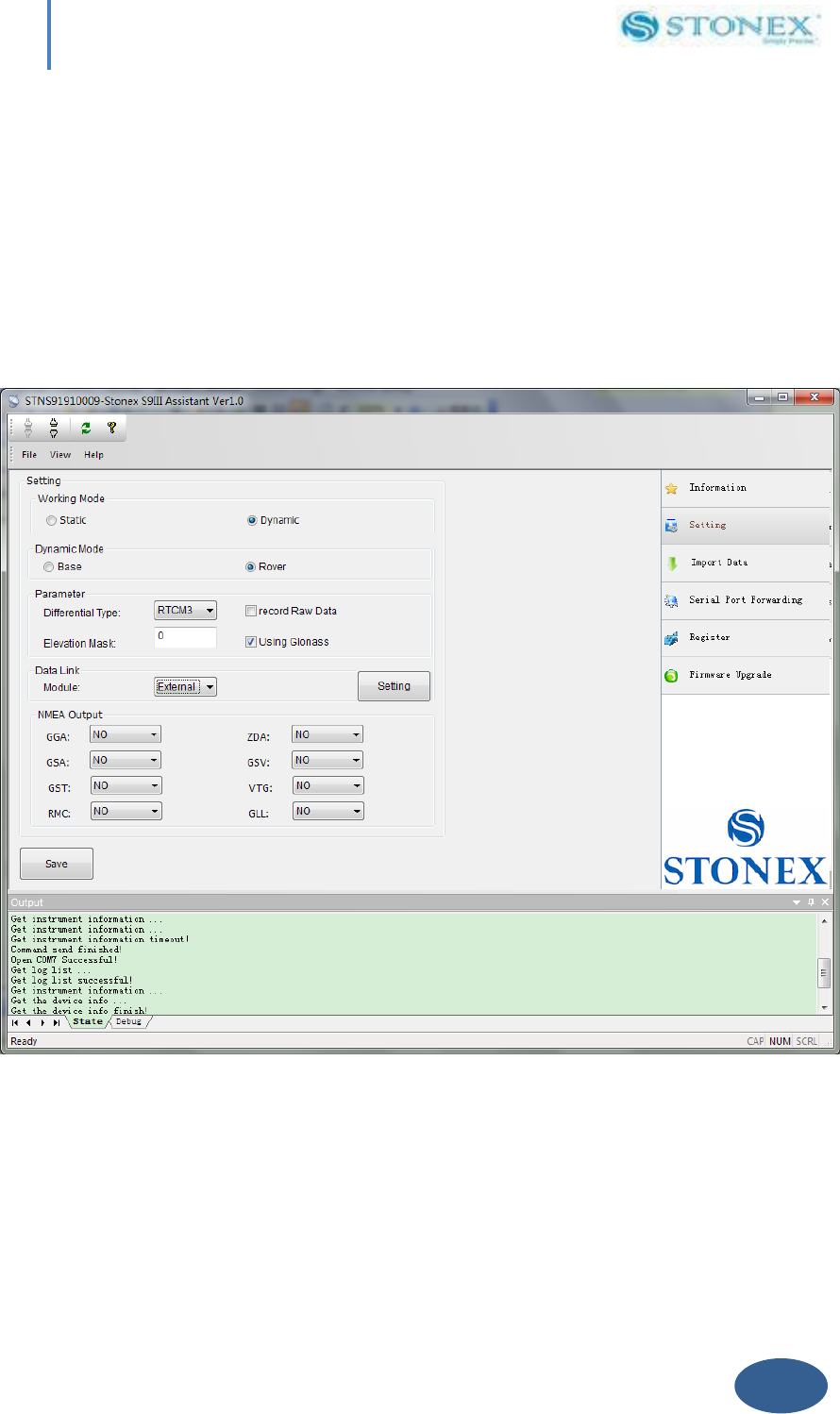Open the File menu
Viewport: 840px width, 1414px height.
[29, 455]
